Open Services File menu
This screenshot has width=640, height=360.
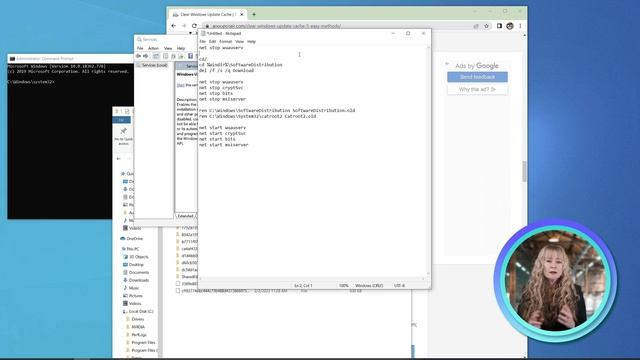140,48
